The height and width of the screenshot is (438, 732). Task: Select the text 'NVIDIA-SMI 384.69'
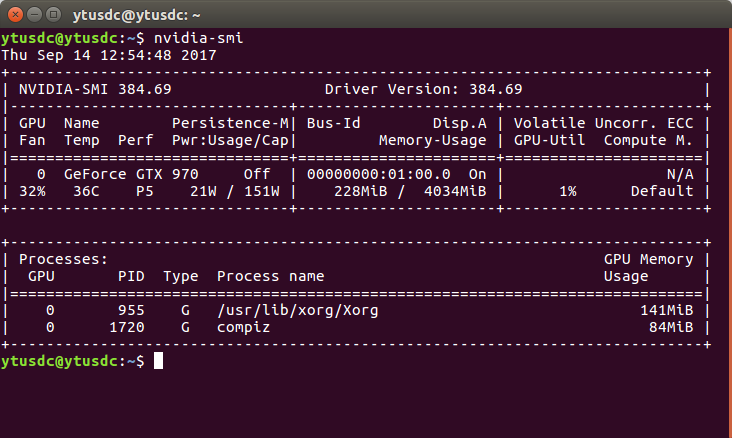point(95,89)
